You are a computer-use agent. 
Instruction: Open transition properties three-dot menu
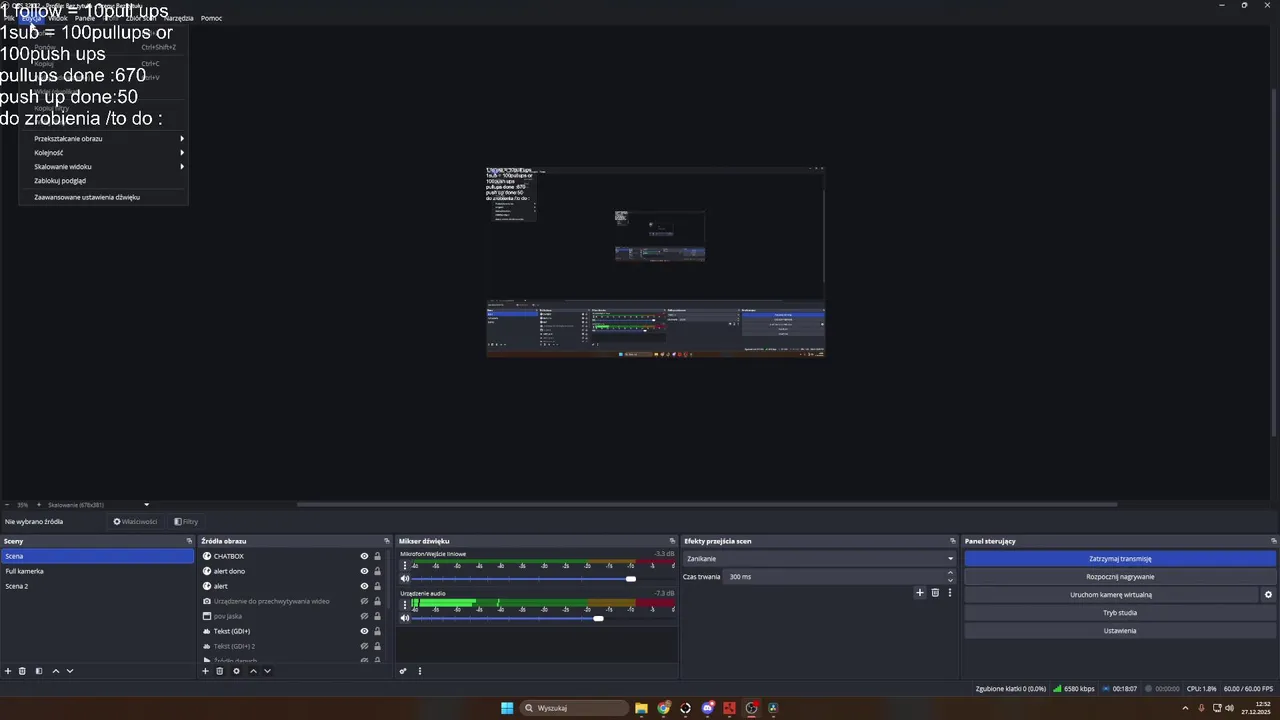(950, 592)
